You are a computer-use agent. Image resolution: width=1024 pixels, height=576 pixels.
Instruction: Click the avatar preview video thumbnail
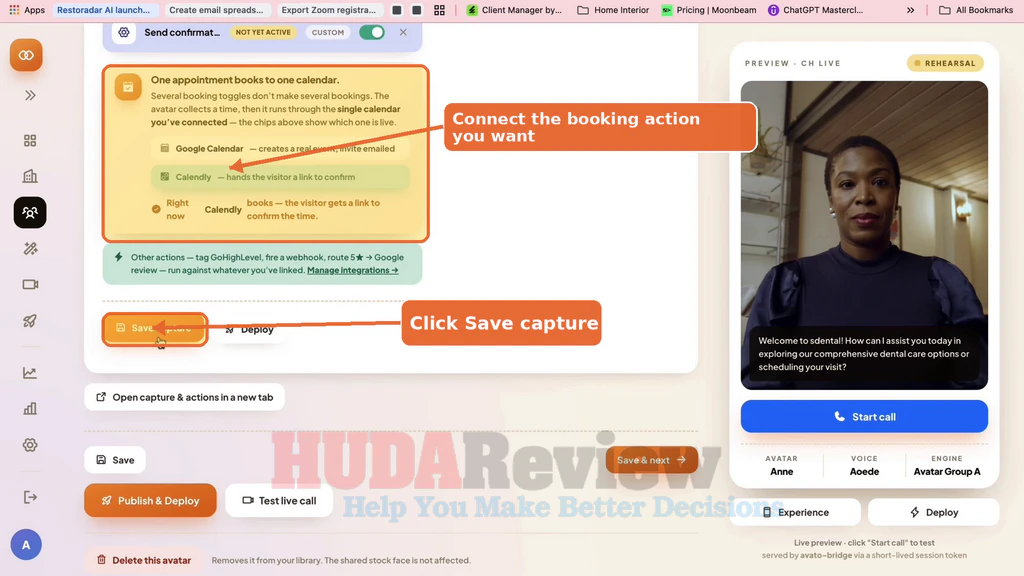[864, 235]
